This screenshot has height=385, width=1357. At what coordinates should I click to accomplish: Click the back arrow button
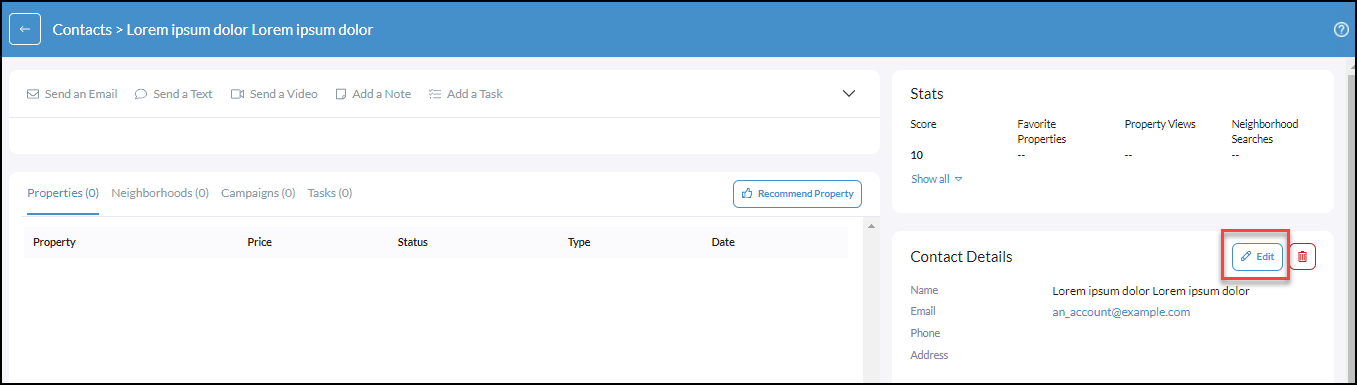click(x=25, y=30)
